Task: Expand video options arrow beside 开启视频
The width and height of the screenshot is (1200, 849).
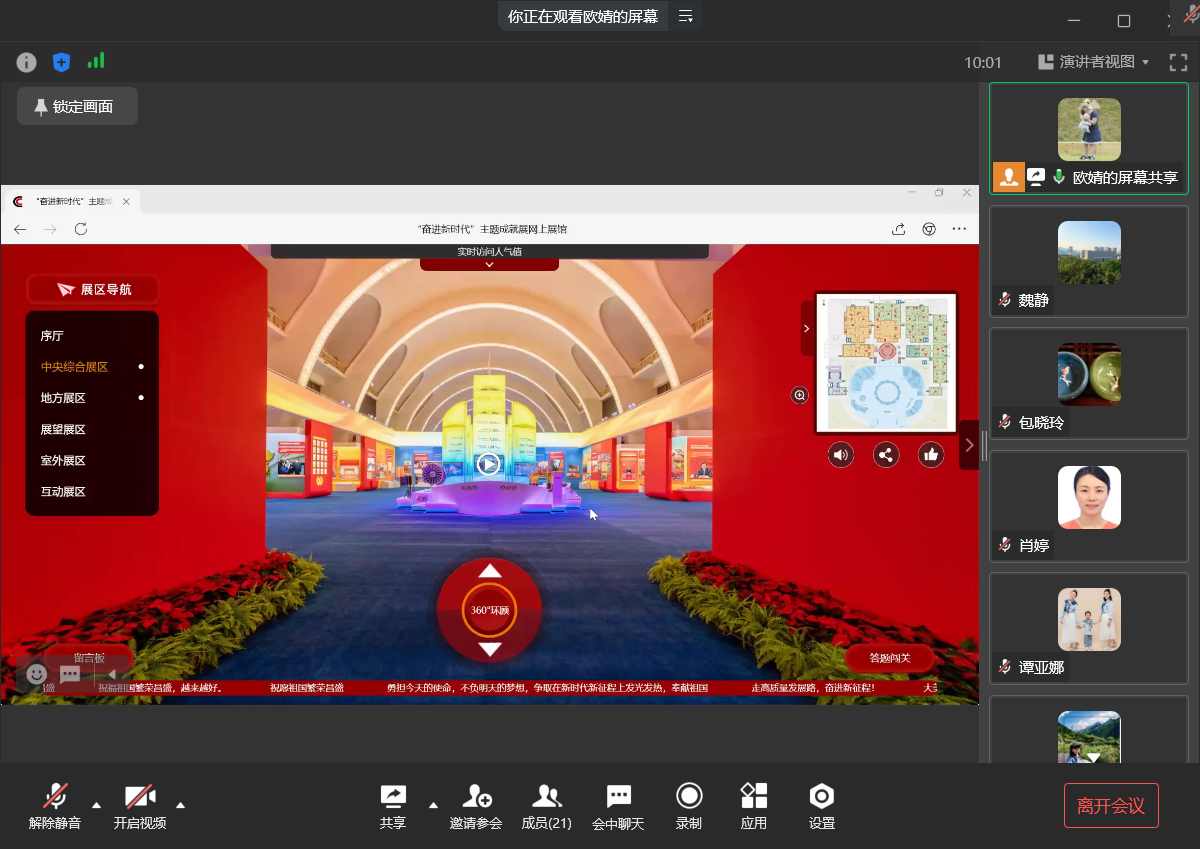Action: (x=180, y=804)
